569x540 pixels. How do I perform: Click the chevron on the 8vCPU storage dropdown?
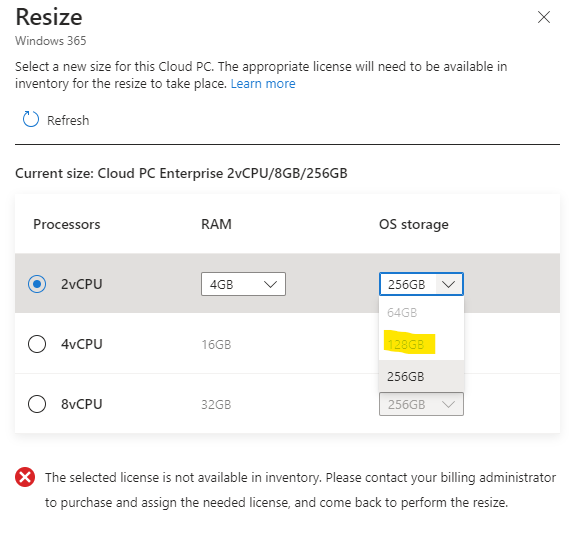[449, 404]
